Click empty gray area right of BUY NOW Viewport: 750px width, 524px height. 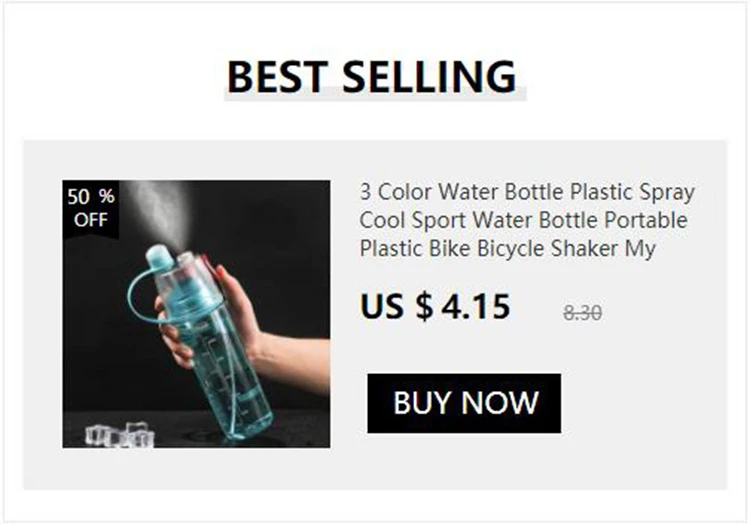643,404
